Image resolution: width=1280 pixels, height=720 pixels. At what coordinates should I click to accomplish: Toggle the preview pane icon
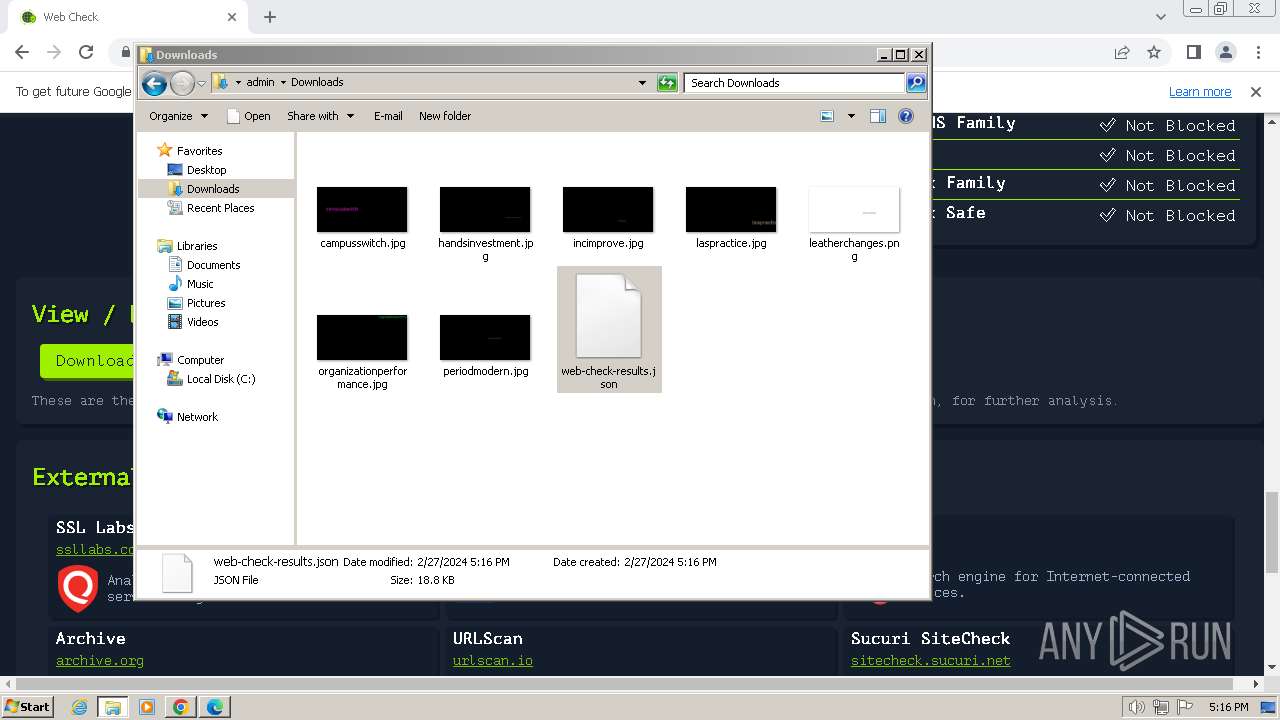point(877,116)
